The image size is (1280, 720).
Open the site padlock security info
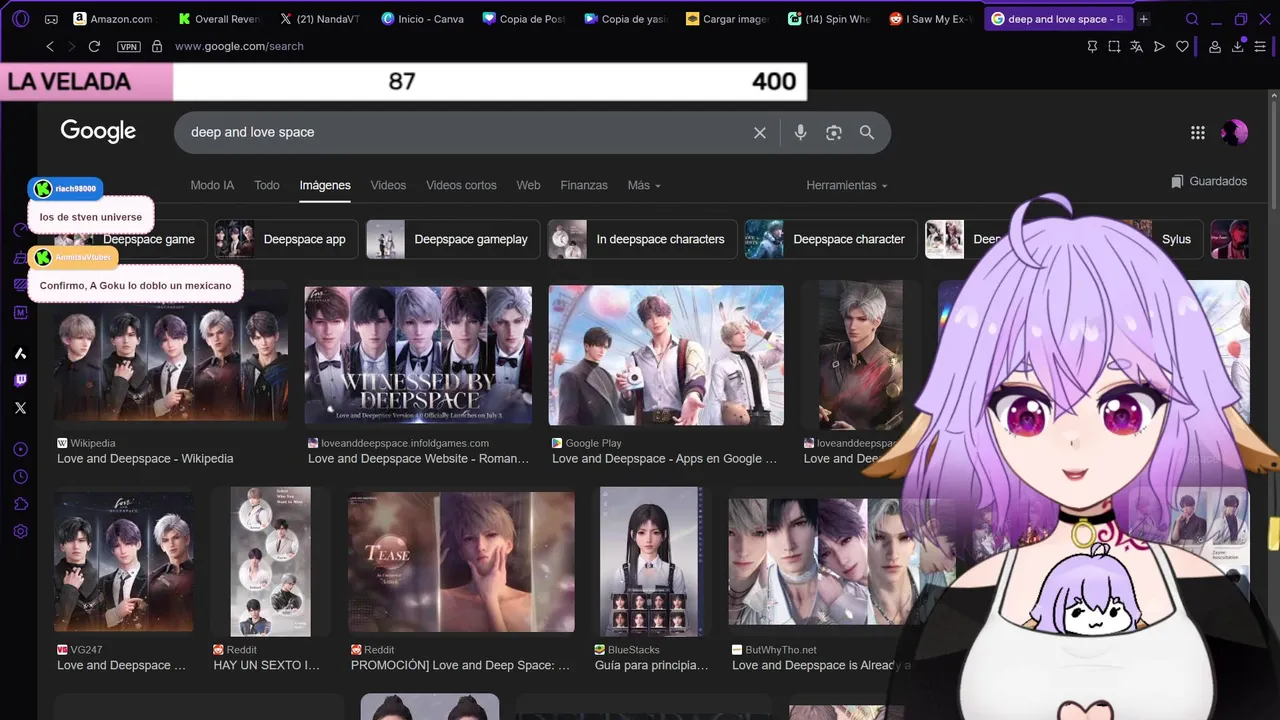click(157, 46)
